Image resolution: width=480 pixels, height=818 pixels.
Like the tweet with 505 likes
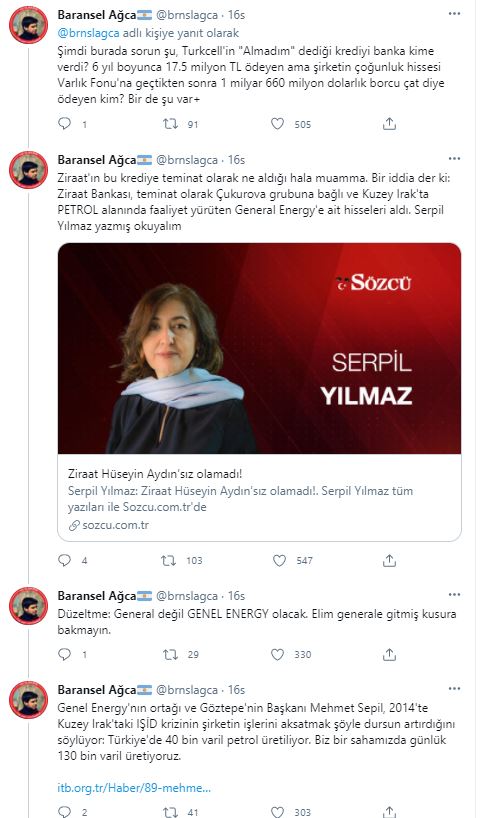(x=278, y=124)
